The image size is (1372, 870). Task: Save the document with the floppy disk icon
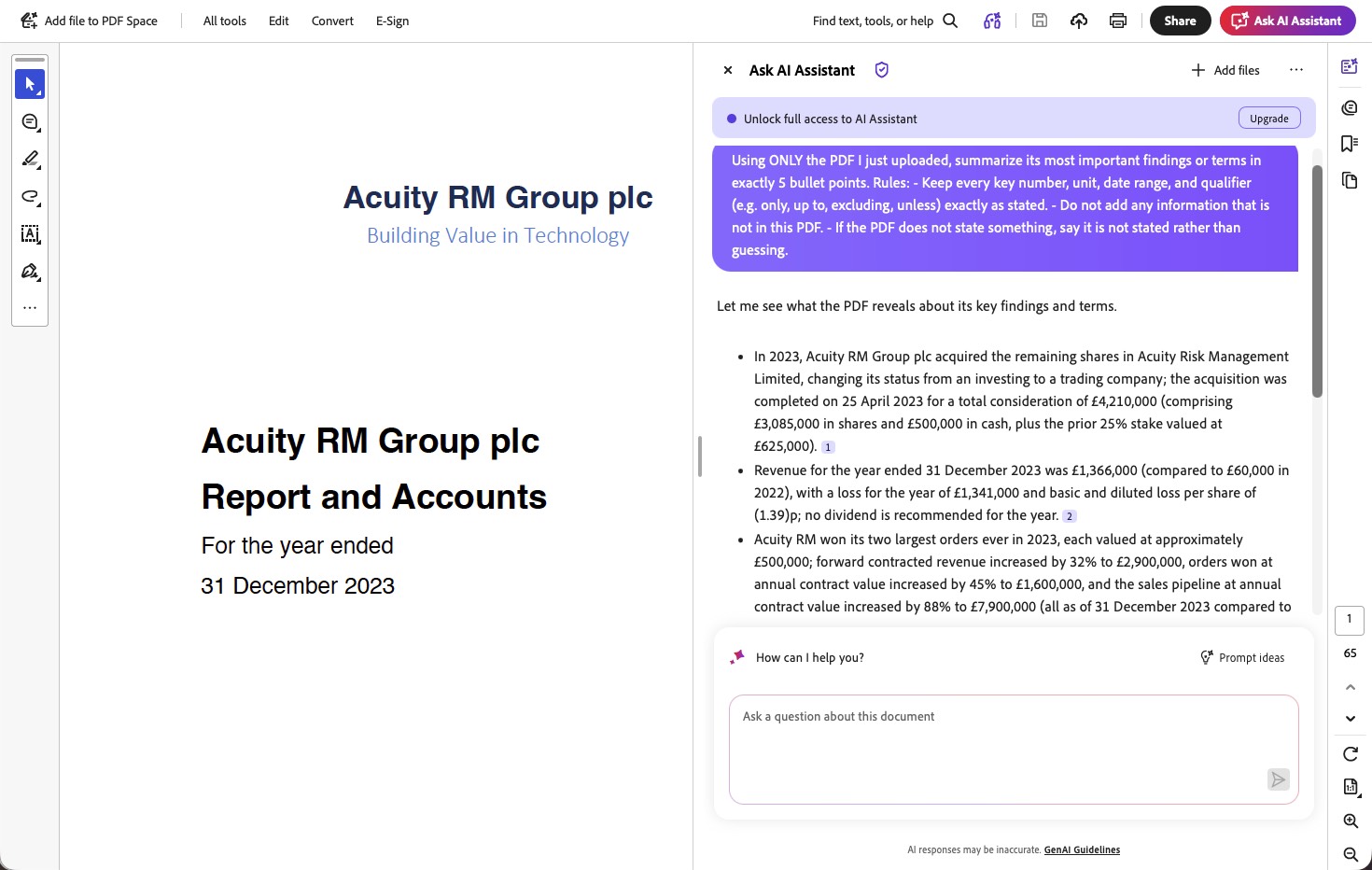tap(1040, 21)
